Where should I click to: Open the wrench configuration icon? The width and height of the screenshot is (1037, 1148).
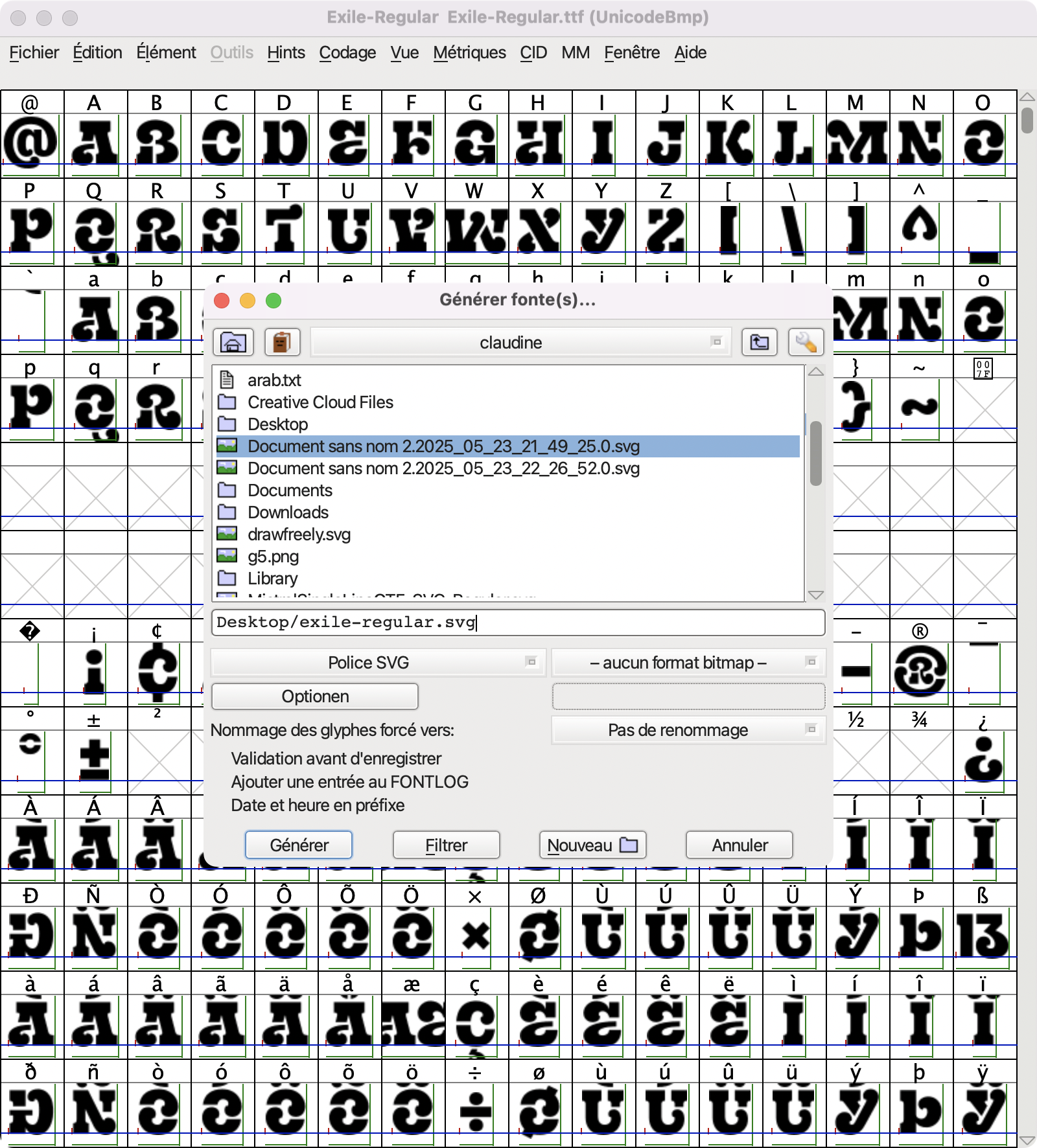806,342
